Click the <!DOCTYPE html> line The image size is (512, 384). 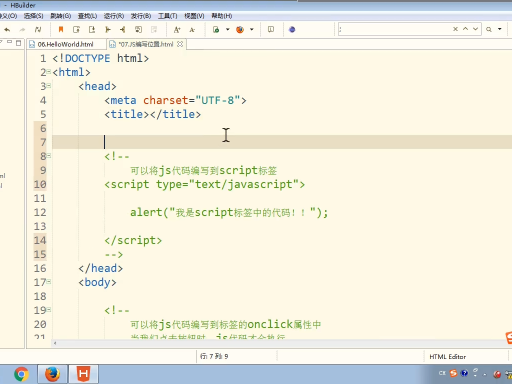tap(101, 58)
